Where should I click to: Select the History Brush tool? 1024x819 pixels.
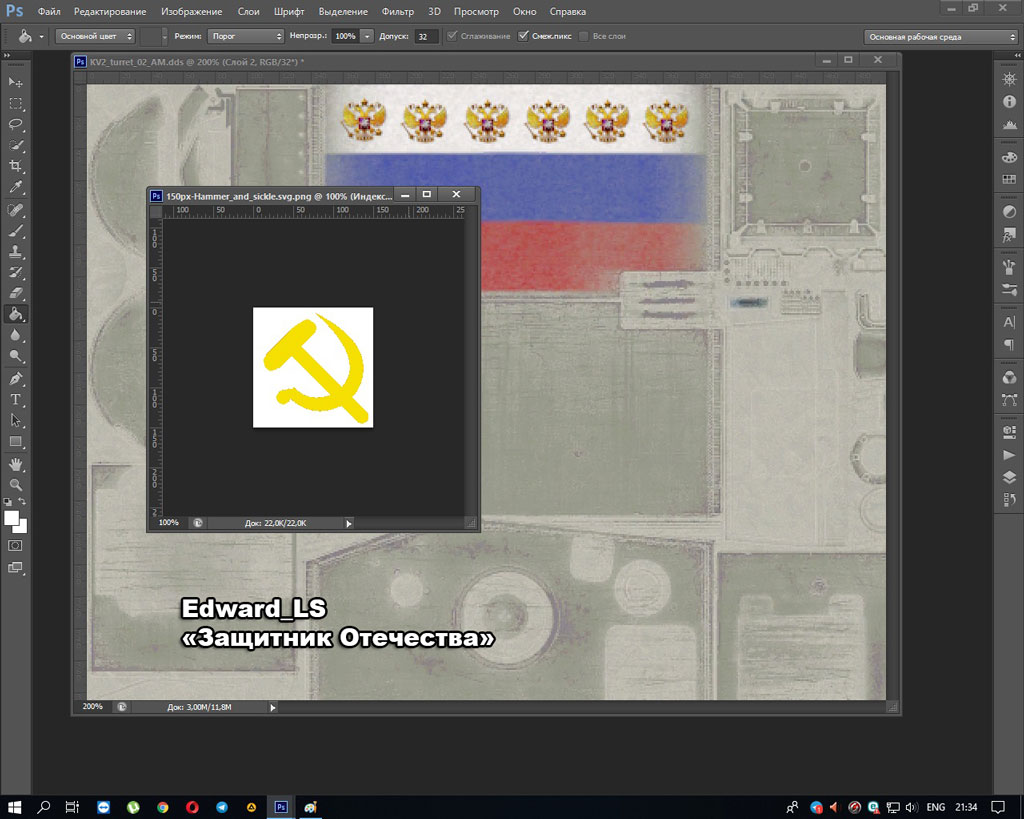pyautogui.click(x=16, y=272)
